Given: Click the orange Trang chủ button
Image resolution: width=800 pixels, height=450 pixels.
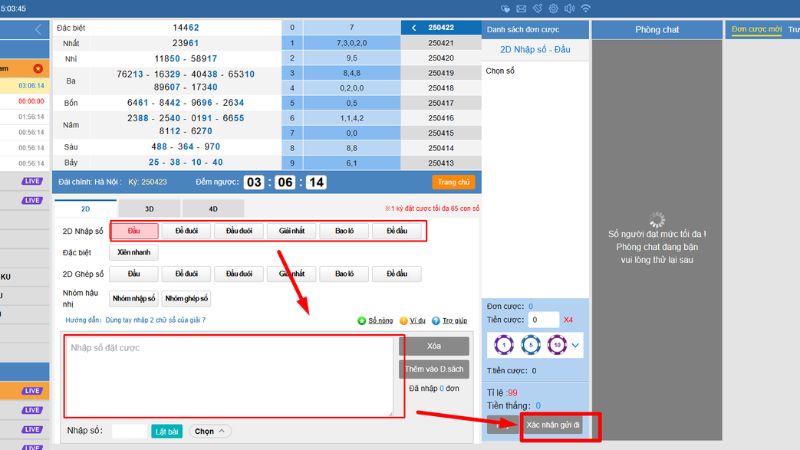Looking at the screenshot, I should [452, 182].
